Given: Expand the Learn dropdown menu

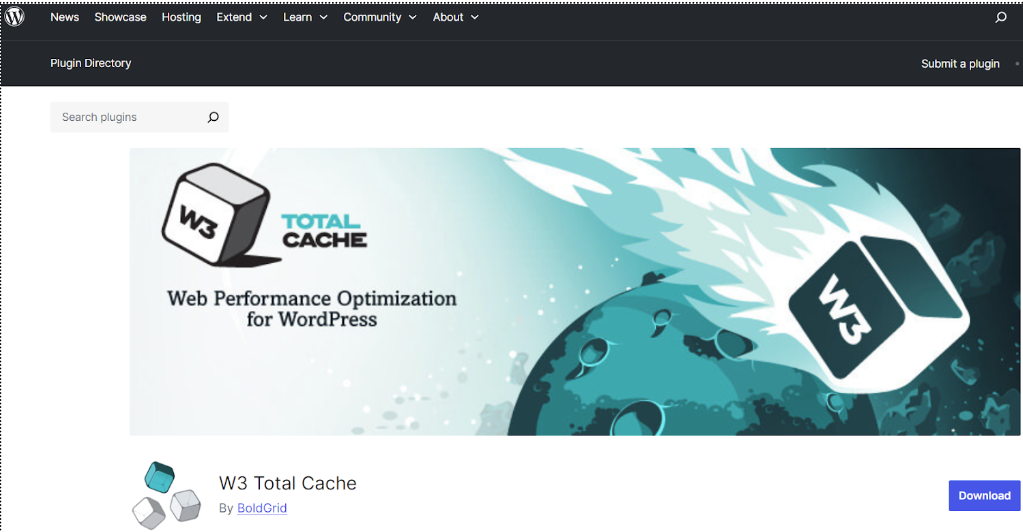Looking at the screenshot, I should 305,17.
